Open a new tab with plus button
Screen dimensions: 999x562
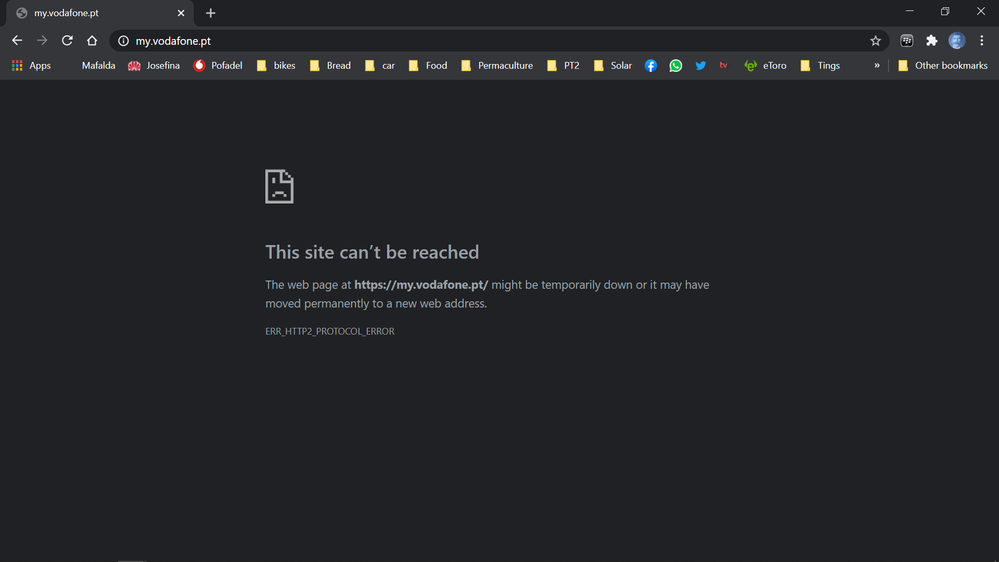pyautogui.click(x=210, y=13)
